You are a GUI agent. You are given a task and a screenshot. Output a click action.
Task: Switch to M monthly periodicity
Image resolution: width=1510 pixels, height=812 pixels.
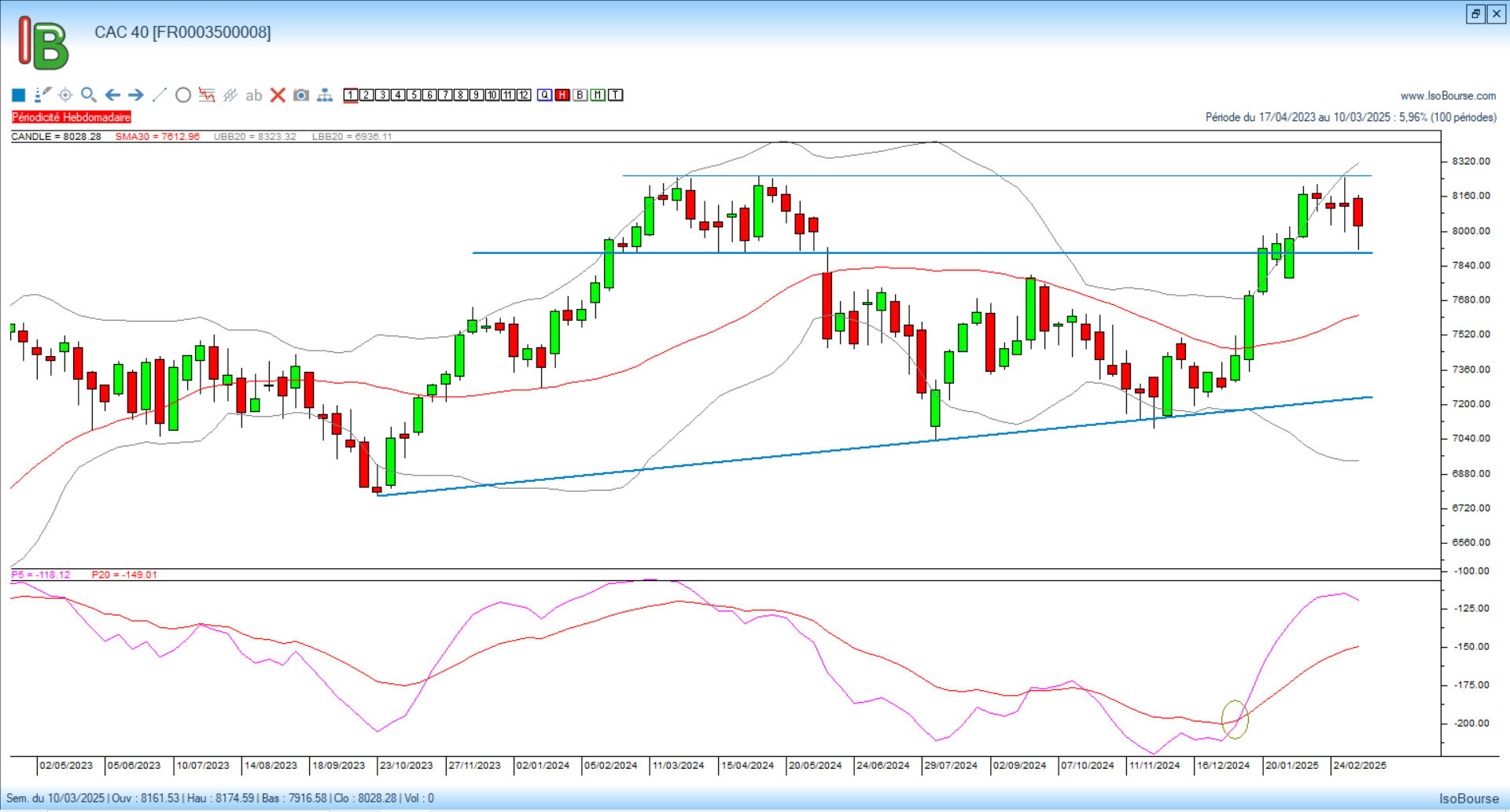click(598, 95)
